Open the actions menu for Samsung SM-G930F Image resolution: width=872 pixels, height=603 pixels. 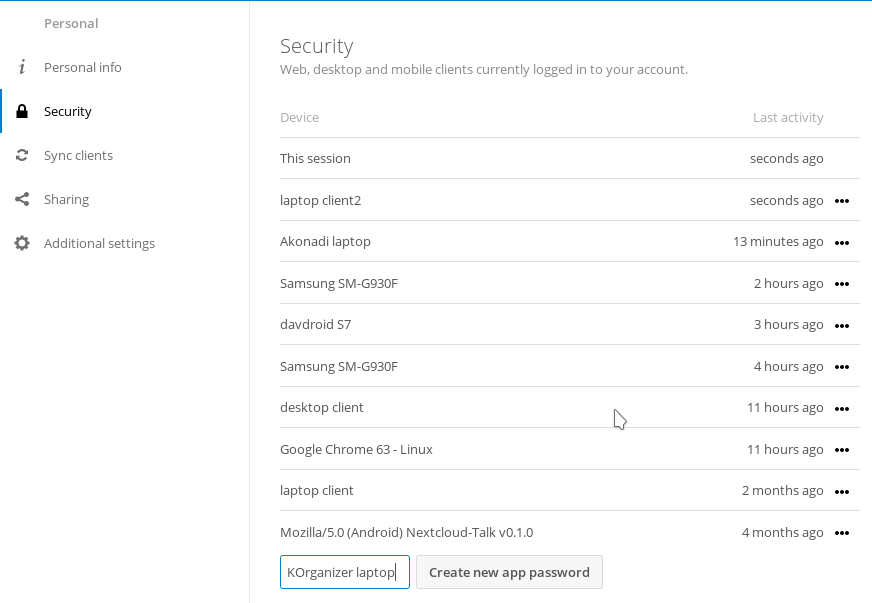tap(842, 284)
